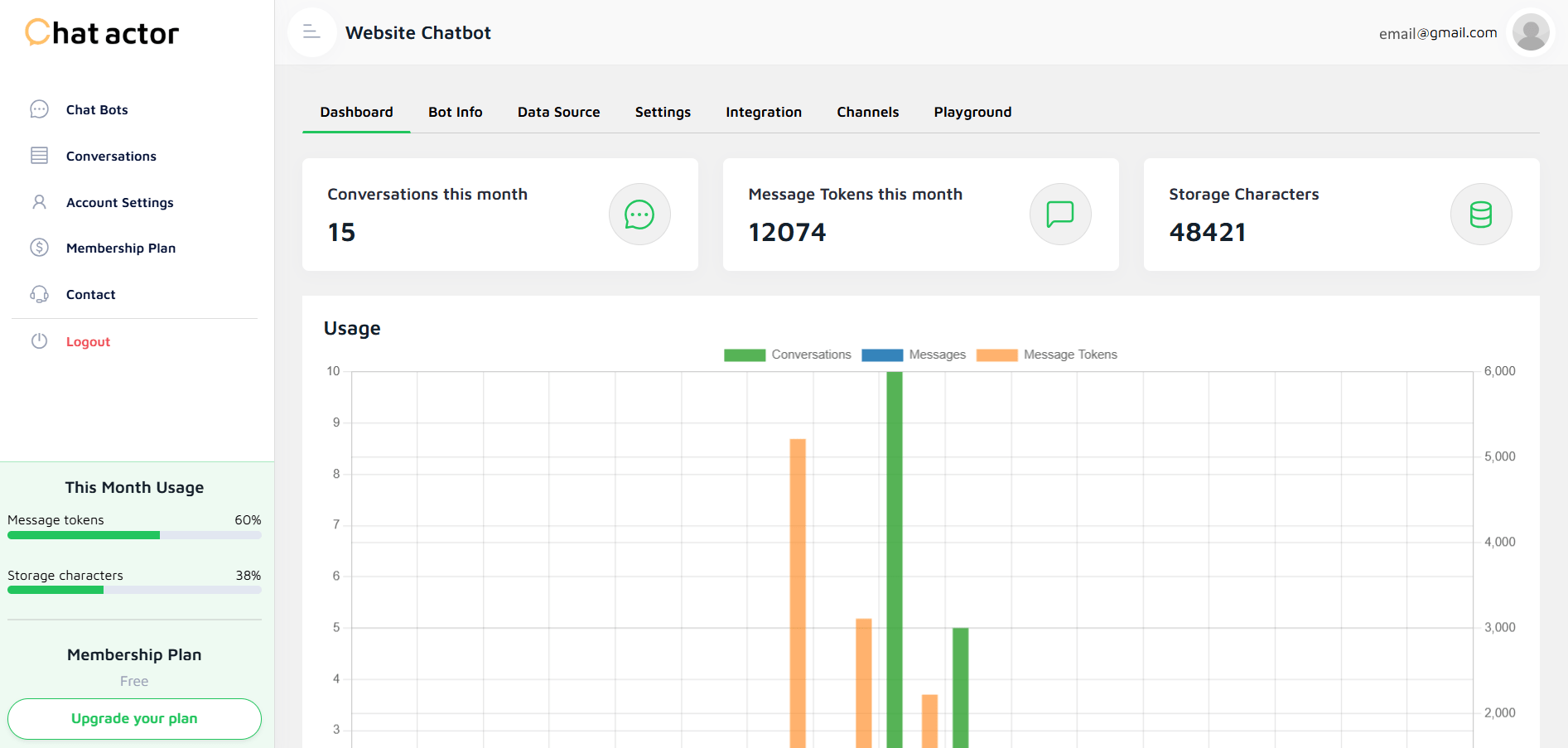Click the Contact headset icon
Image resolution: width=1568 pixels, height=748 pixels.
click(x=39, y=294)
